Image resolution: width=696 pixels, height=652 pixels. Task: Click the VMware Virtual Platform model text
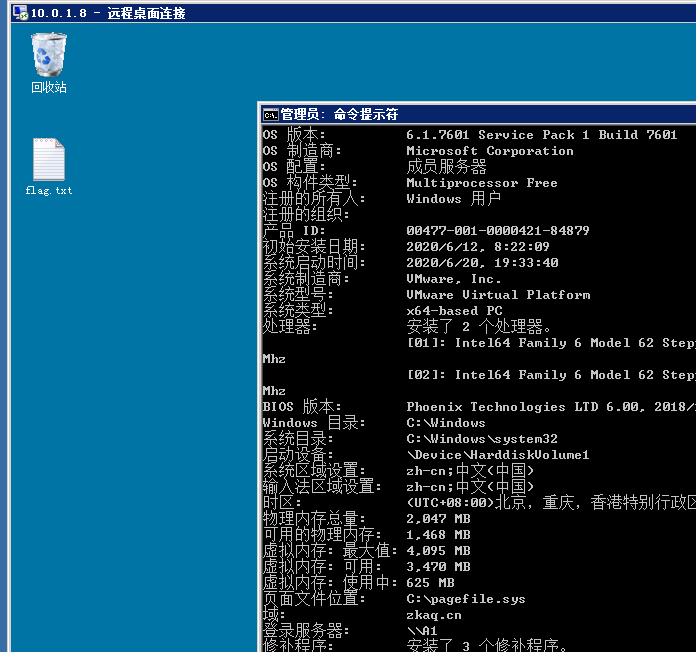coord(498,295)
